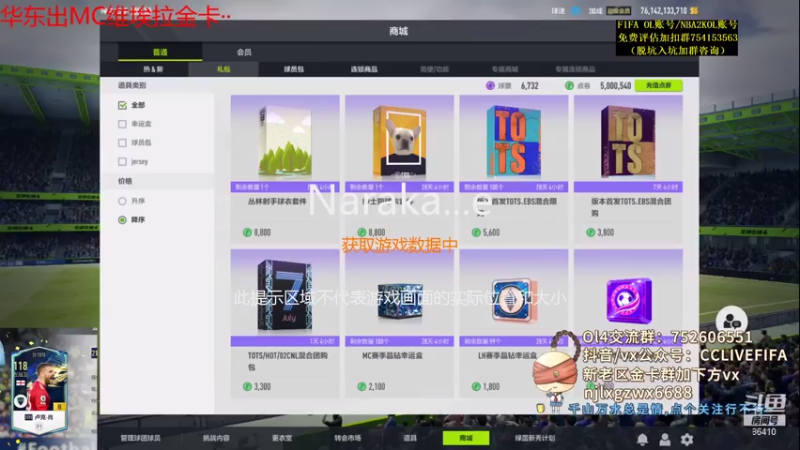The height and width of the screenshot is (450, 800).
Task: Click the 5,600 points price
Action: click(491, 233)
